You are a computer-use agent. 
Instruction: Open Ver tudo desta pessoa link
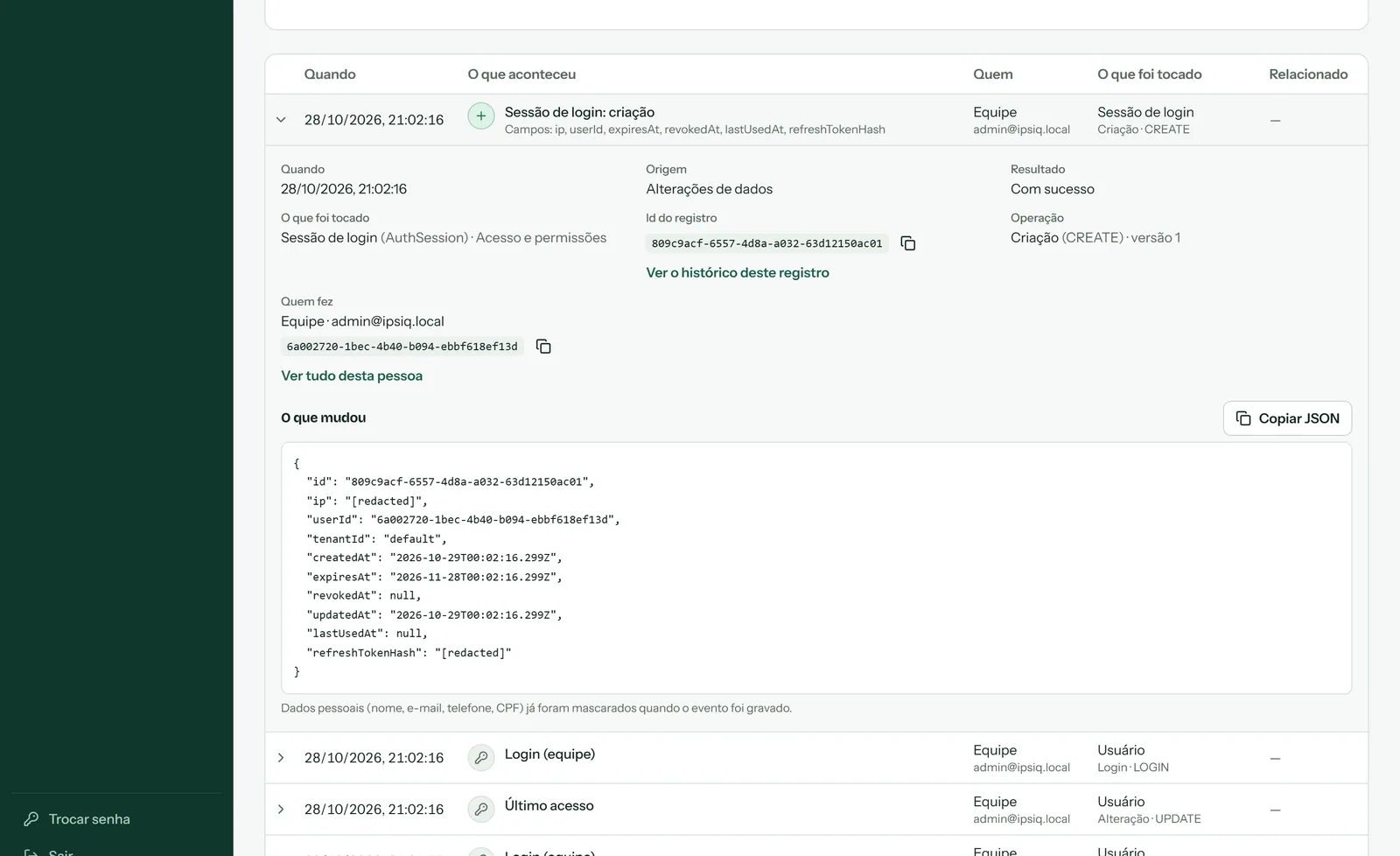click(x=352, y=376)
